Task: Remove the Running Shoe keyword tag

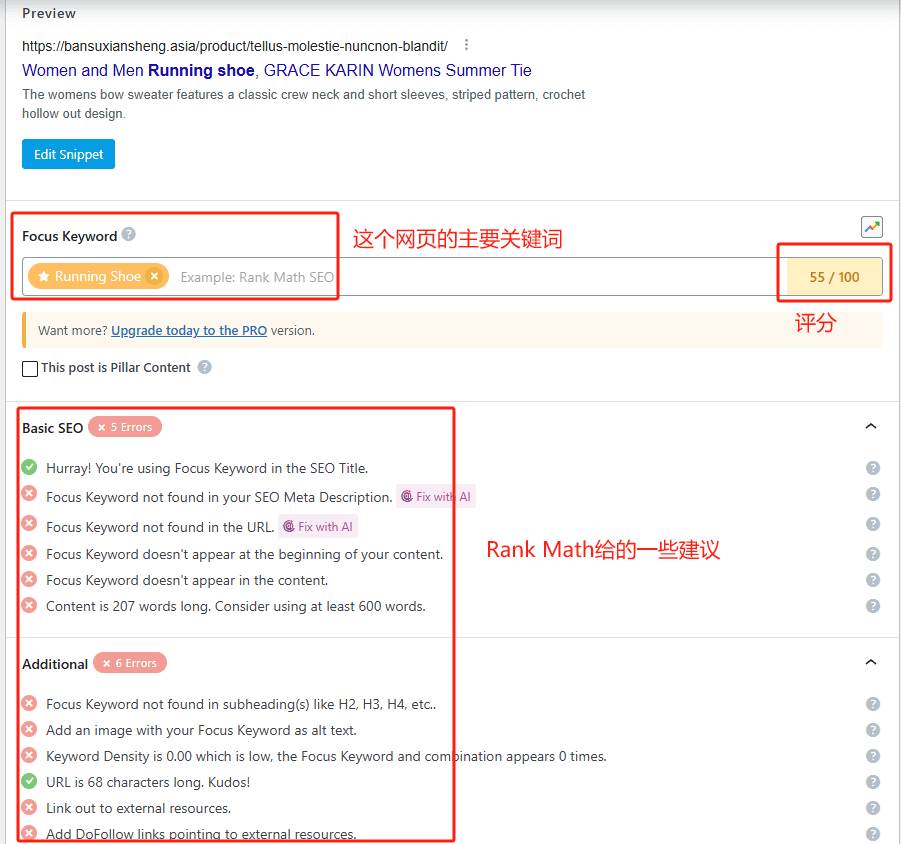Action: pos(154,276)
